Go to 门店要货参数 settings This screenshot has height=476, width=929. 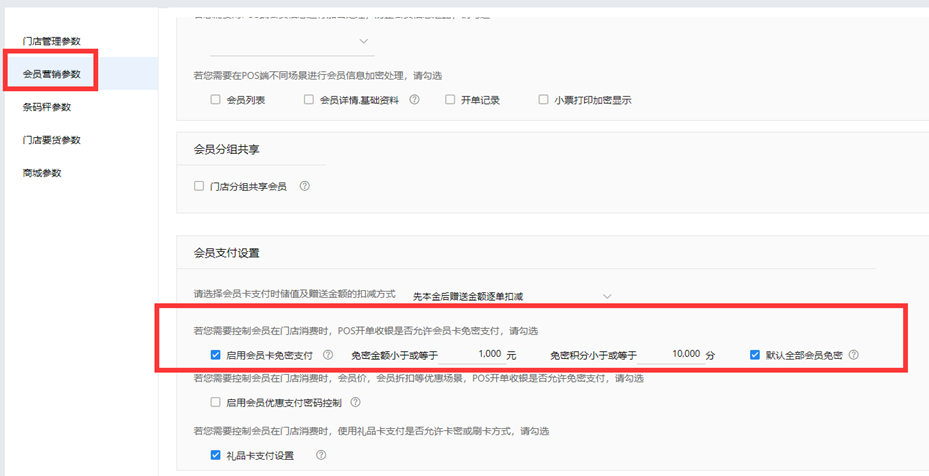click(51, 140)
